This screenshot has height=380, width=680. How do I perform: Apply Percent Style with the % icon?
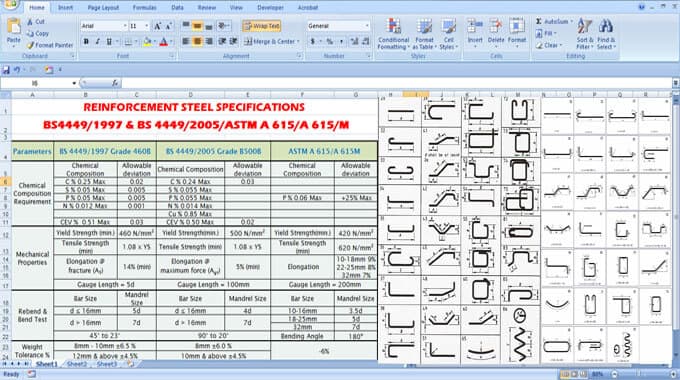(330, 42)
